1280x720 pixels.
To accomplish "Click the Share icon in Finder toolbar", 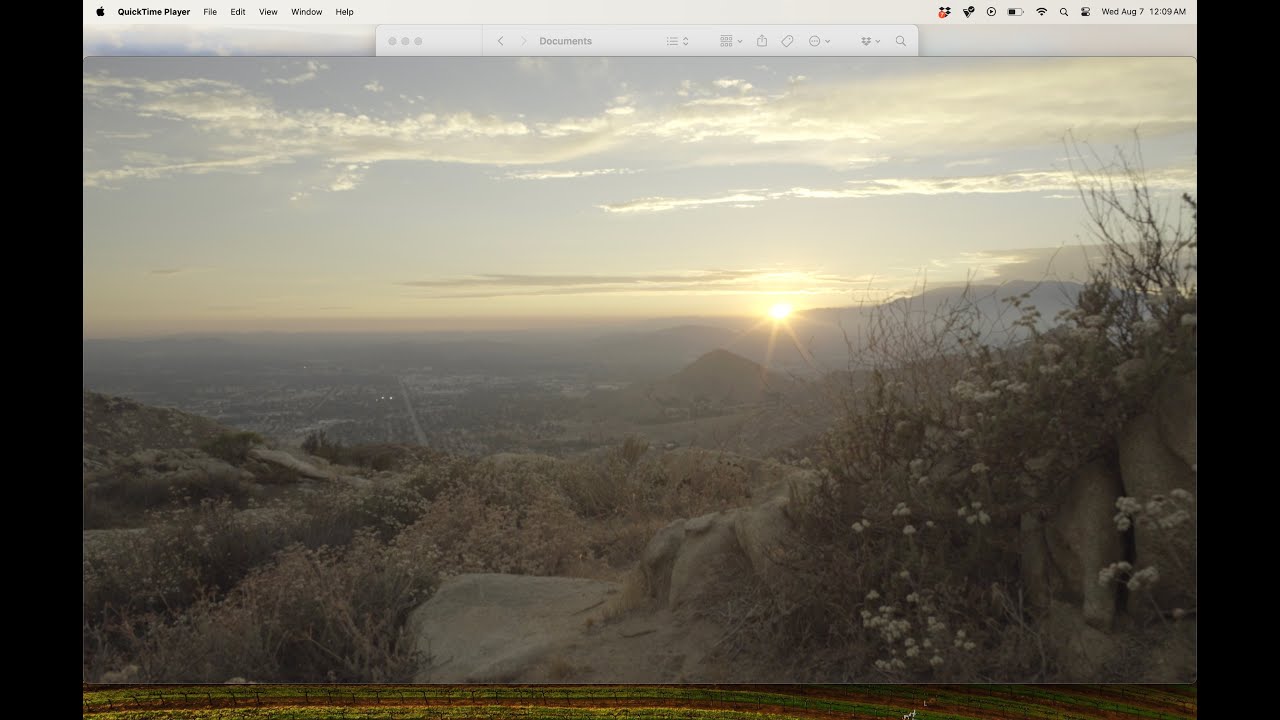I will (x=762, y=41).
